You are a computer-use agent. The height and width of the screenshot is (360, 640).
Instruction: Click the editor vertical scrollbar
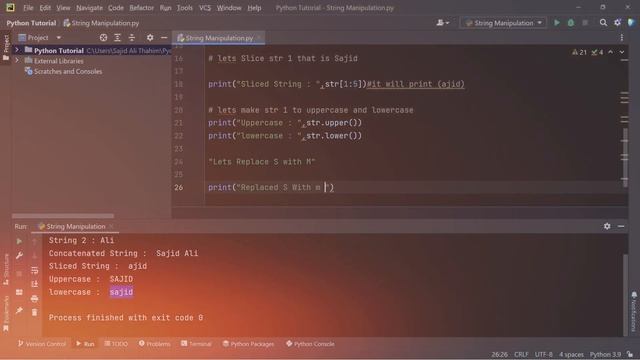pos(625,158)
